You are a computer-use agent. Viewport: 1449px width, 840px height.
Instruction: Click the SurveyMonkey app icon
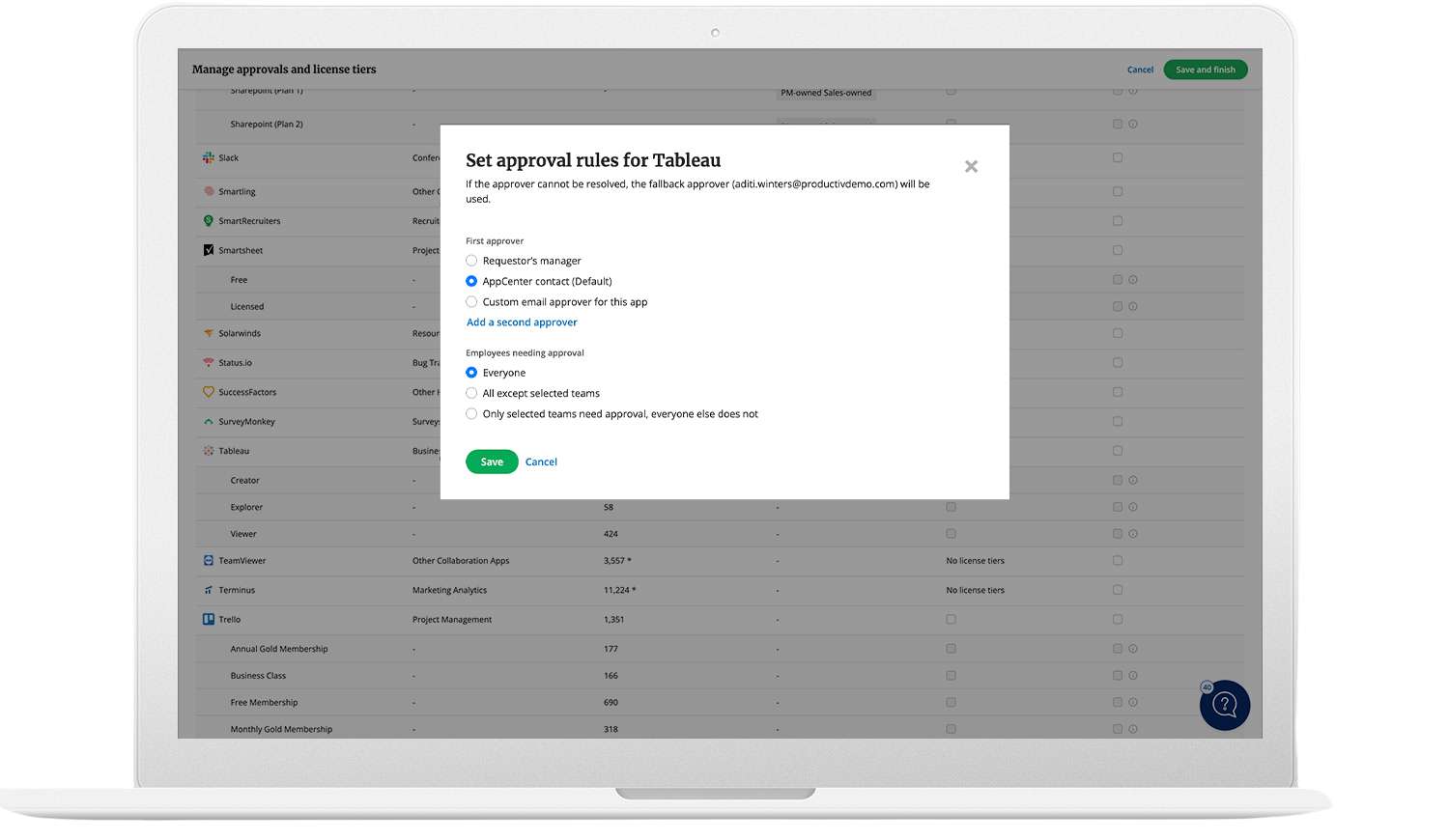point(208,422)
